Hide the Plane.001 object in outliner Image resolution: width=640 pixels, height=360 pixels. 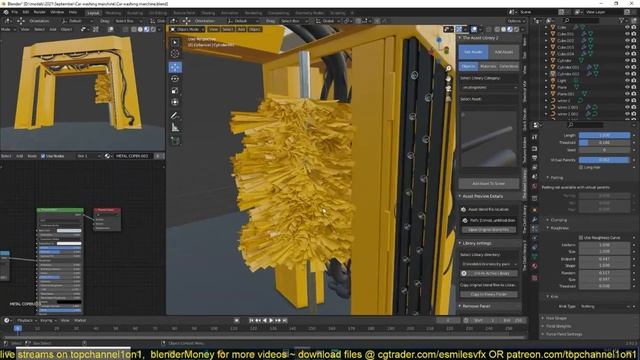coord(627,94)
